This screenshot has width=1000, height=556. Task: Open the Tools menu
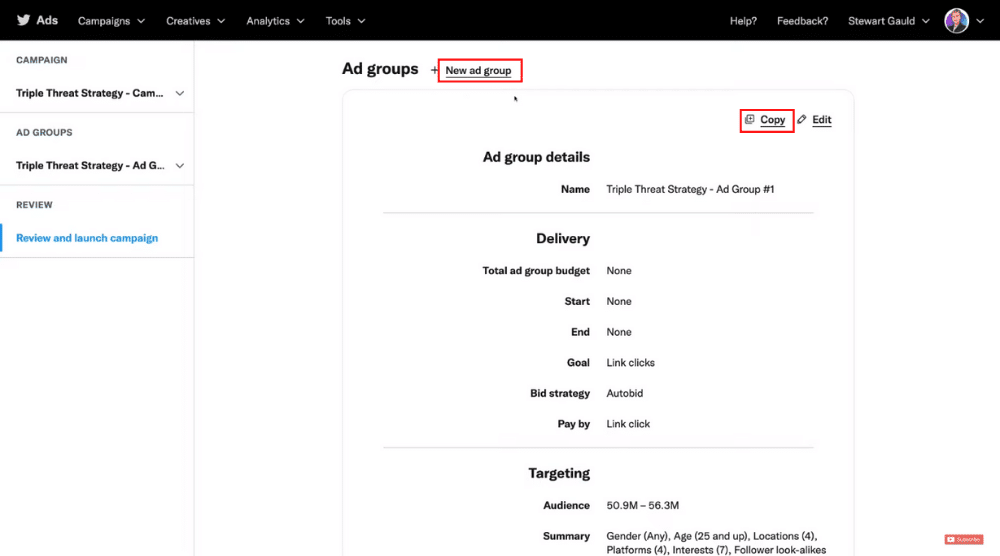click(x=345, y=21)
